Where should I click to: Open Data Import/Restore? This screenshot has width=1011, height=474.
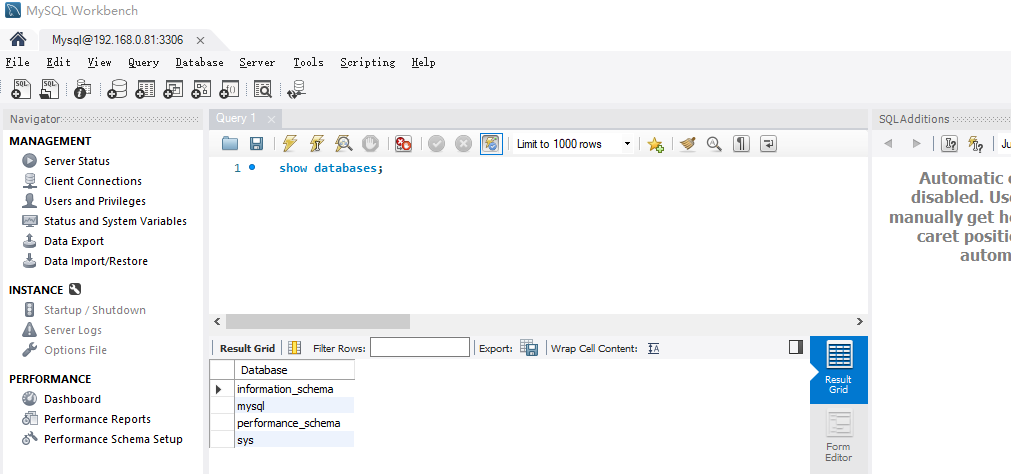(x=96, y=261)
